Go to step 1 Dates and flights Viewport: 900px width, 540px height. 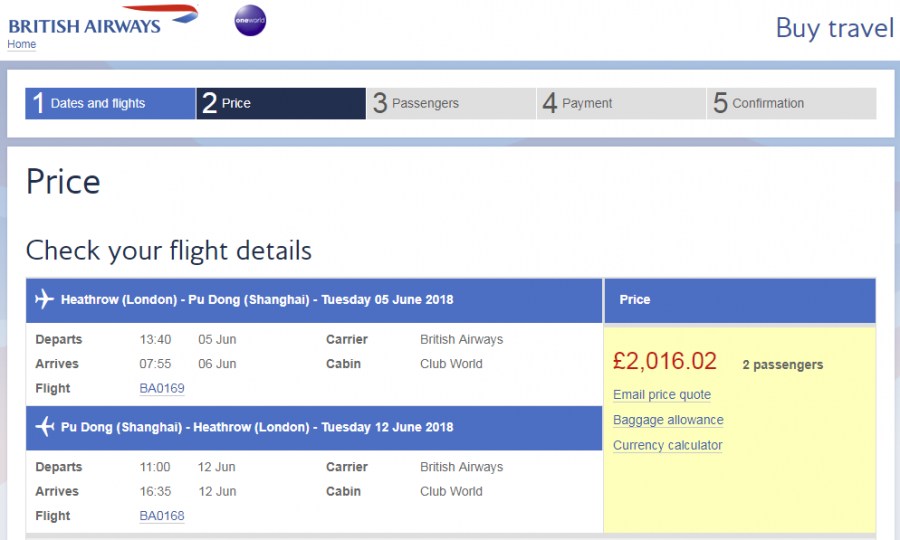pos(110,103)
